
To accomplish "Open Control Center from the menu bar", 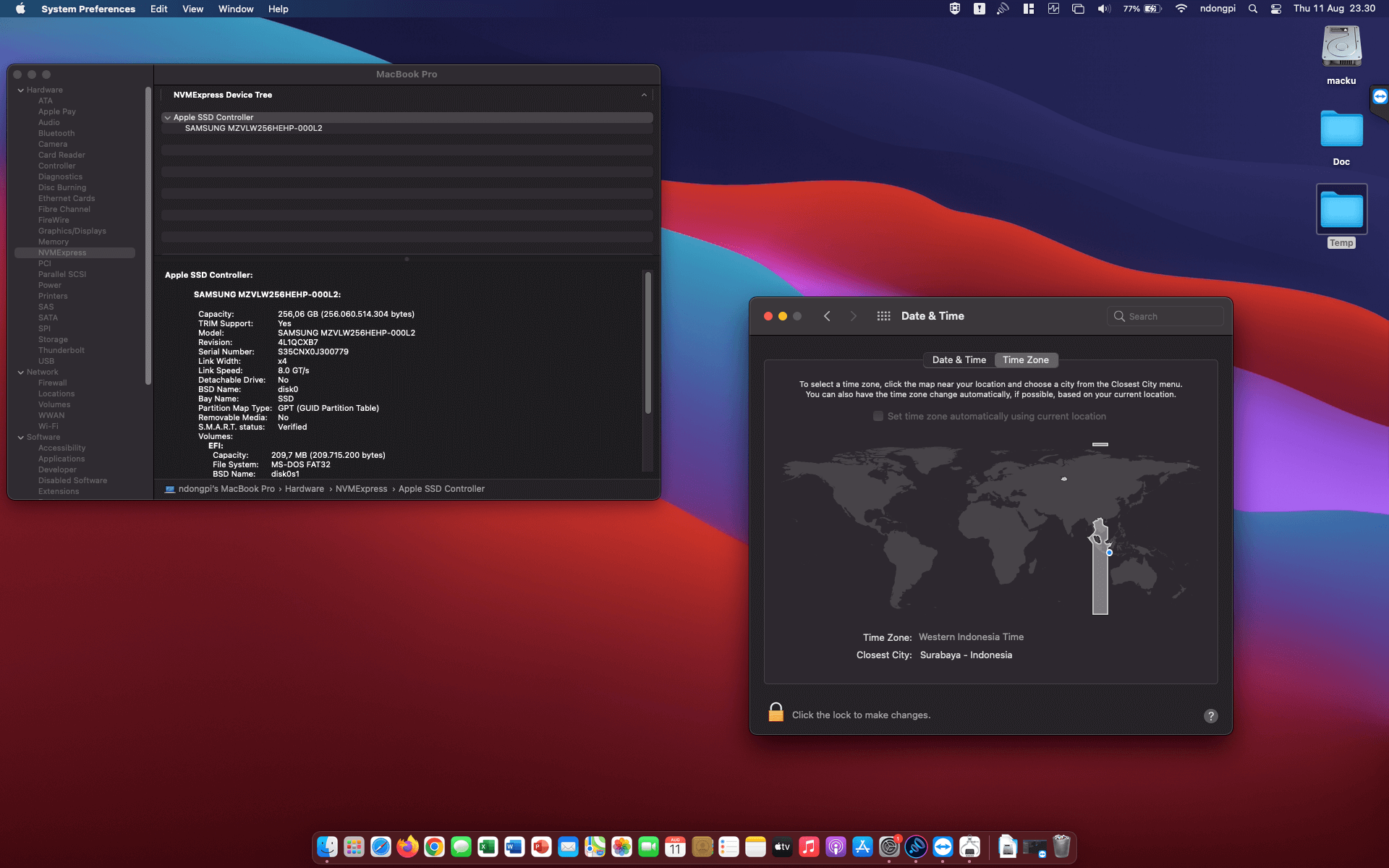I will 1276,9.
